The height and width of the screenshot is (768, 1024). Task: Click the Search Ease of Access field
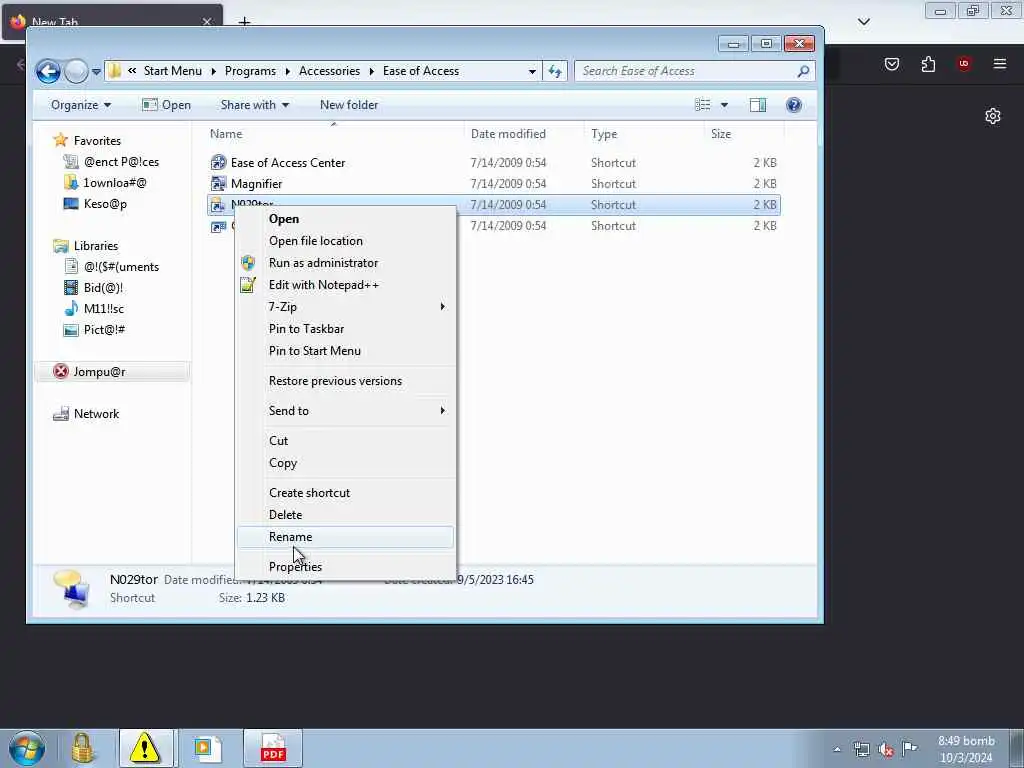694,71
